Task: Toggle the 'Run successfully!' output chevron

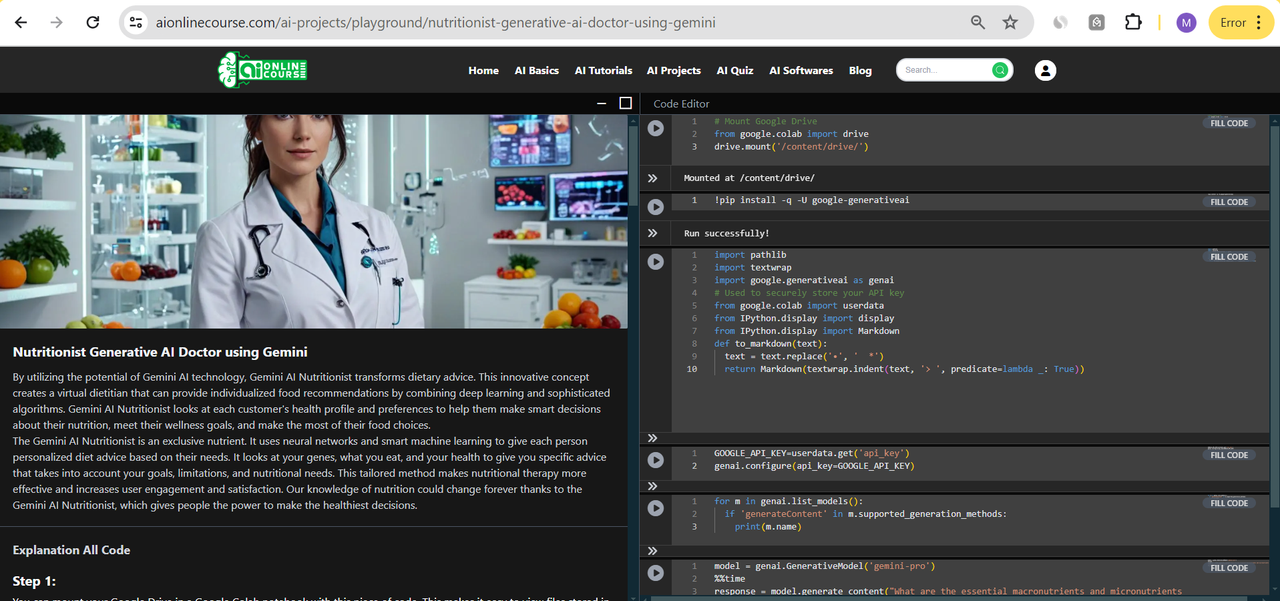Action: click(652, 233)
